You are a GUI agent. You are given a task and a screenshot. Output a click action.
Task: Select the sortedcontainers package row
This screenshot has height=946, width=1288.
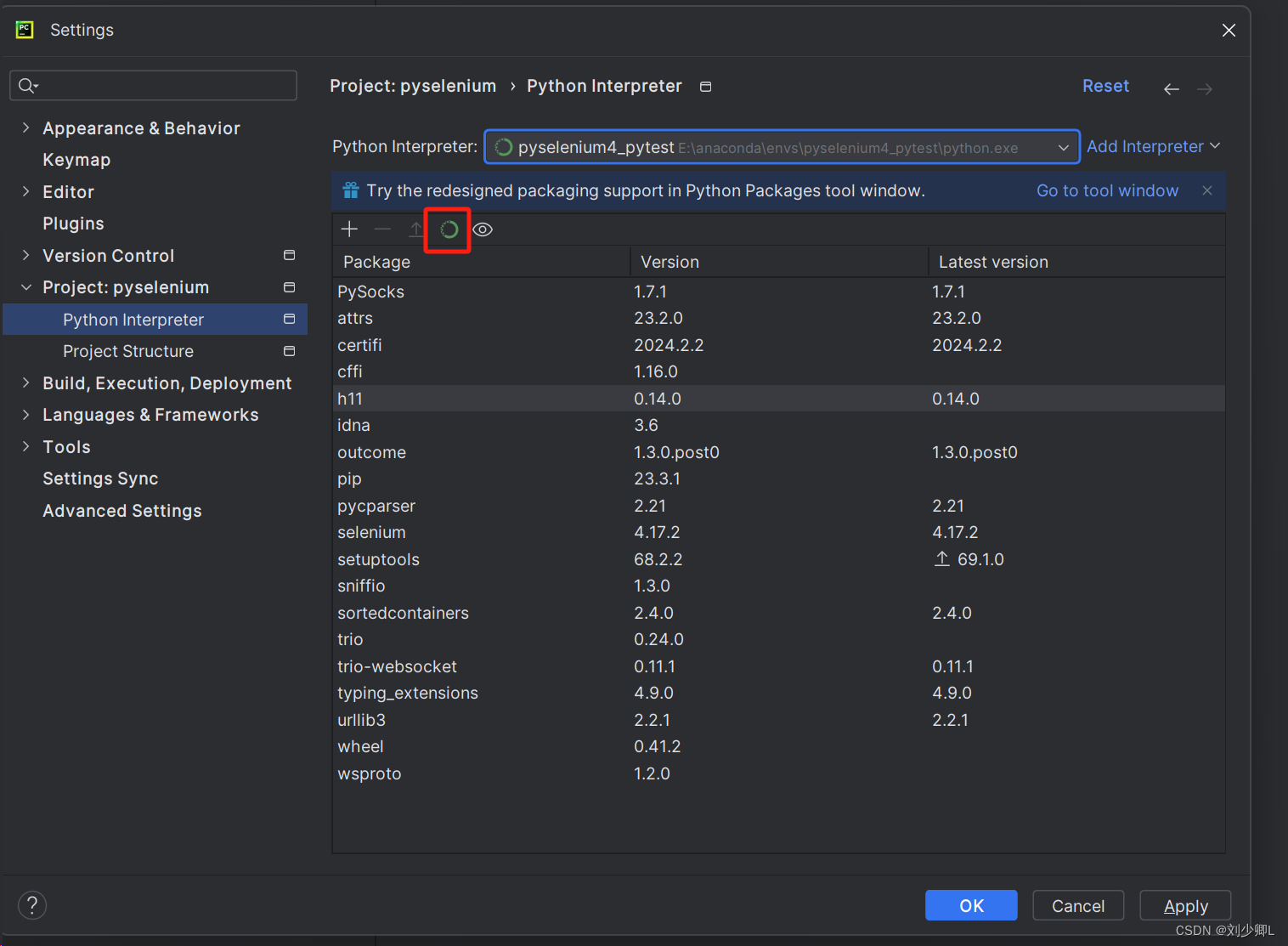point(779,613)
